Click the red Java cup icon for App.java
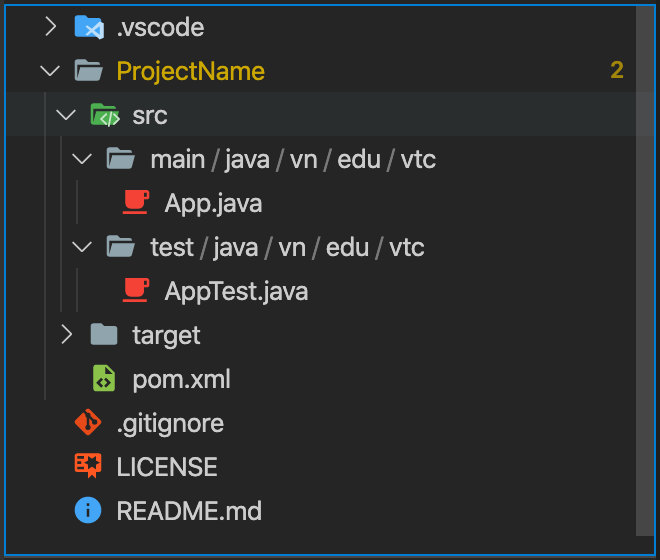The height and width of the screenshot is (560, 660). coord(136,202)
